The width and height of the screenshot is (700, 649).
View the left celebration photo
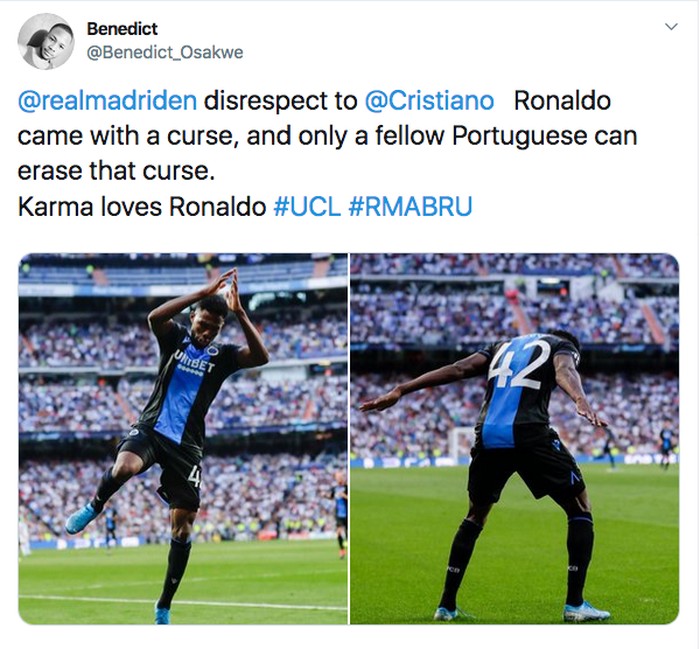[x=183, y=438]
